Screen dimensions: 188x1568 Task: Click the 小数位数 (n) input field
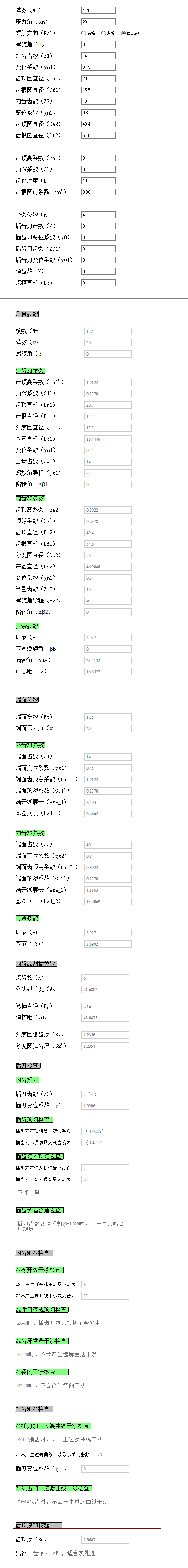point(98,215)
